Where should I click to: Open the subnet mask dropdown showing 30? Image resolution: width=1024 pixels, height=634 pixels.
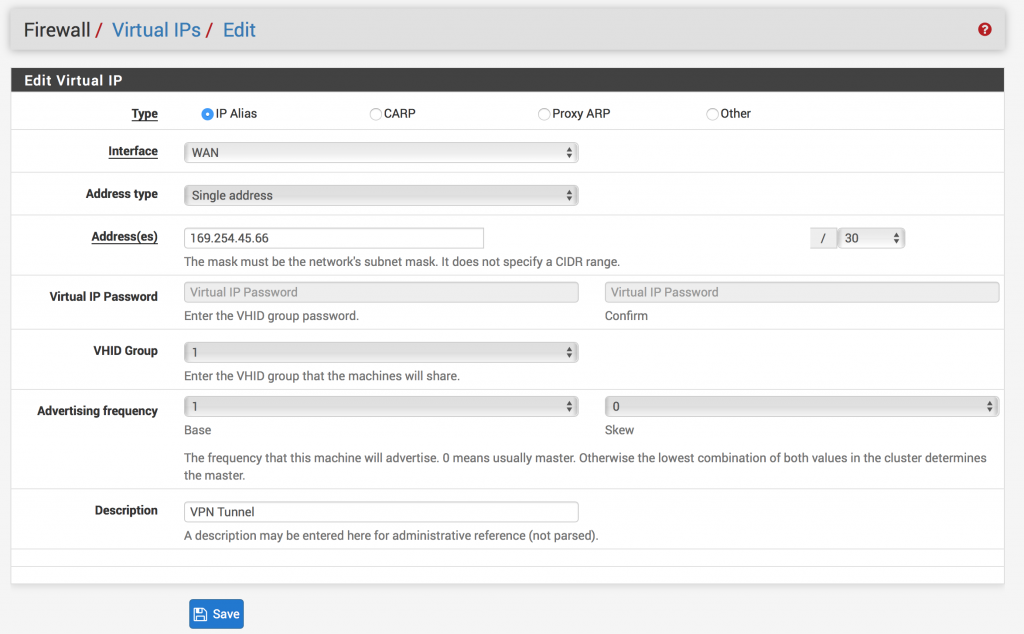point(871,238)
